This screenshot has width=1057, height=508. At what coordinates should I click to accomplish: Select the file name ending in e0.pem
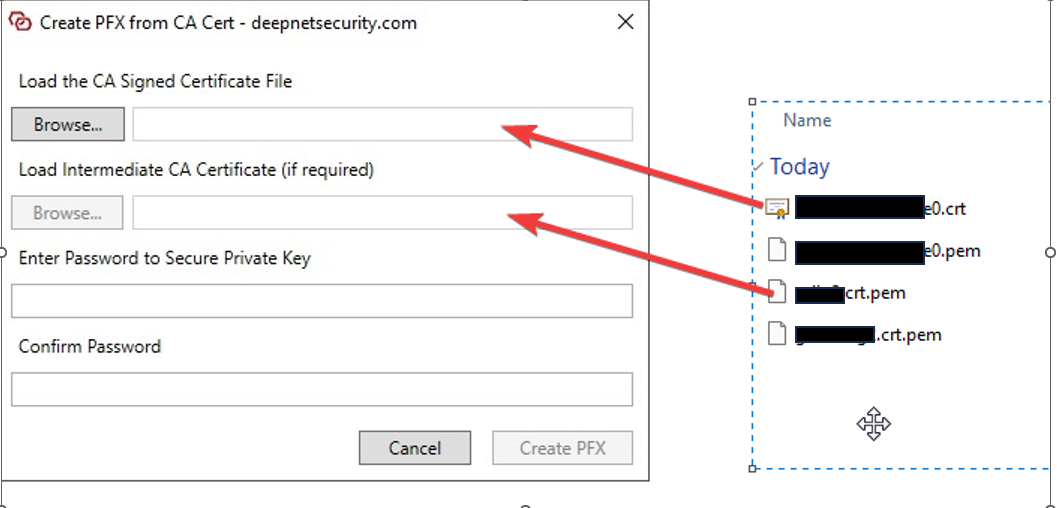click(880, 250)
